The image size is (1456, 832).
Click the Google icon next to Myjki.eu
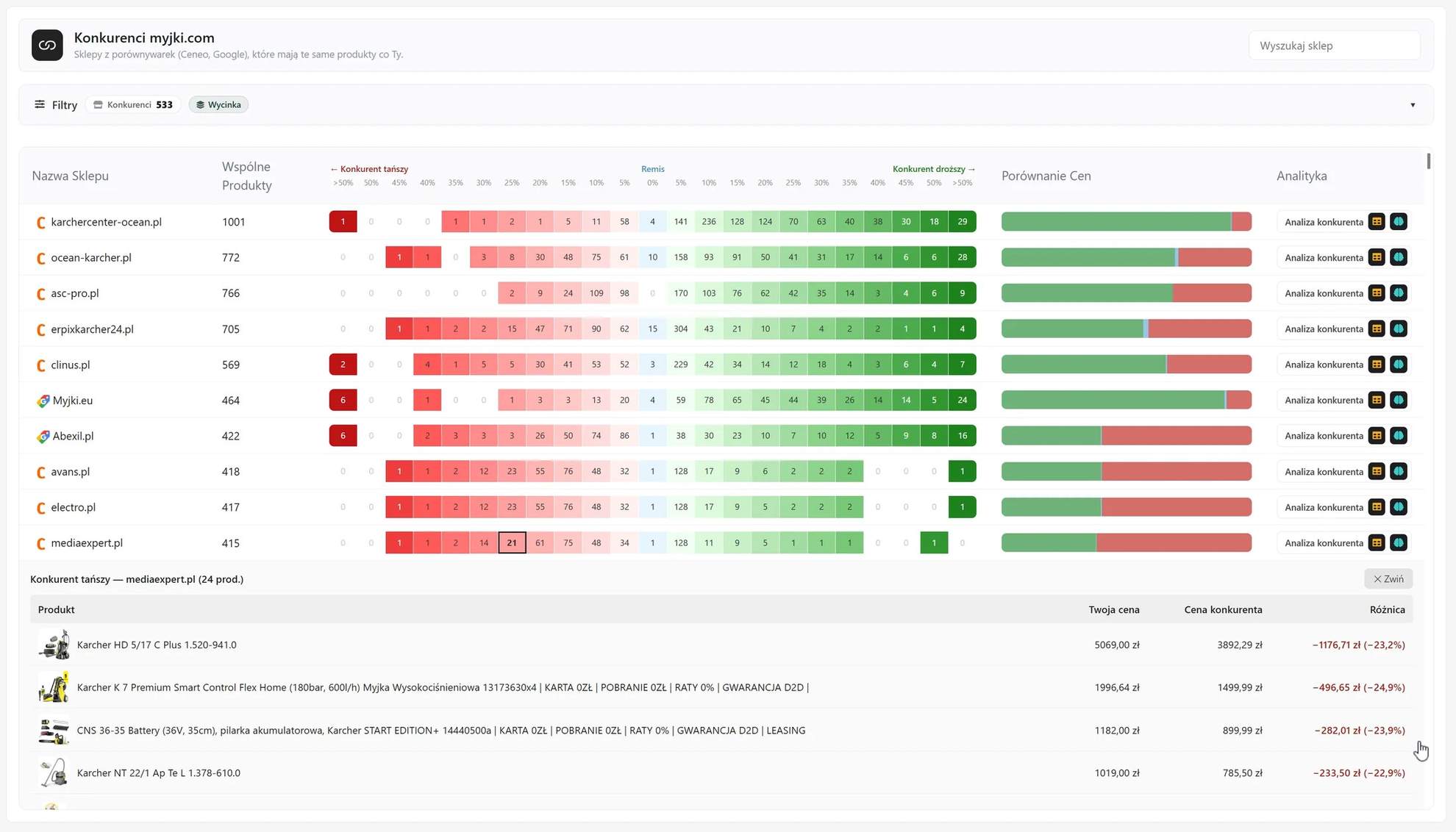pos(43,401)
